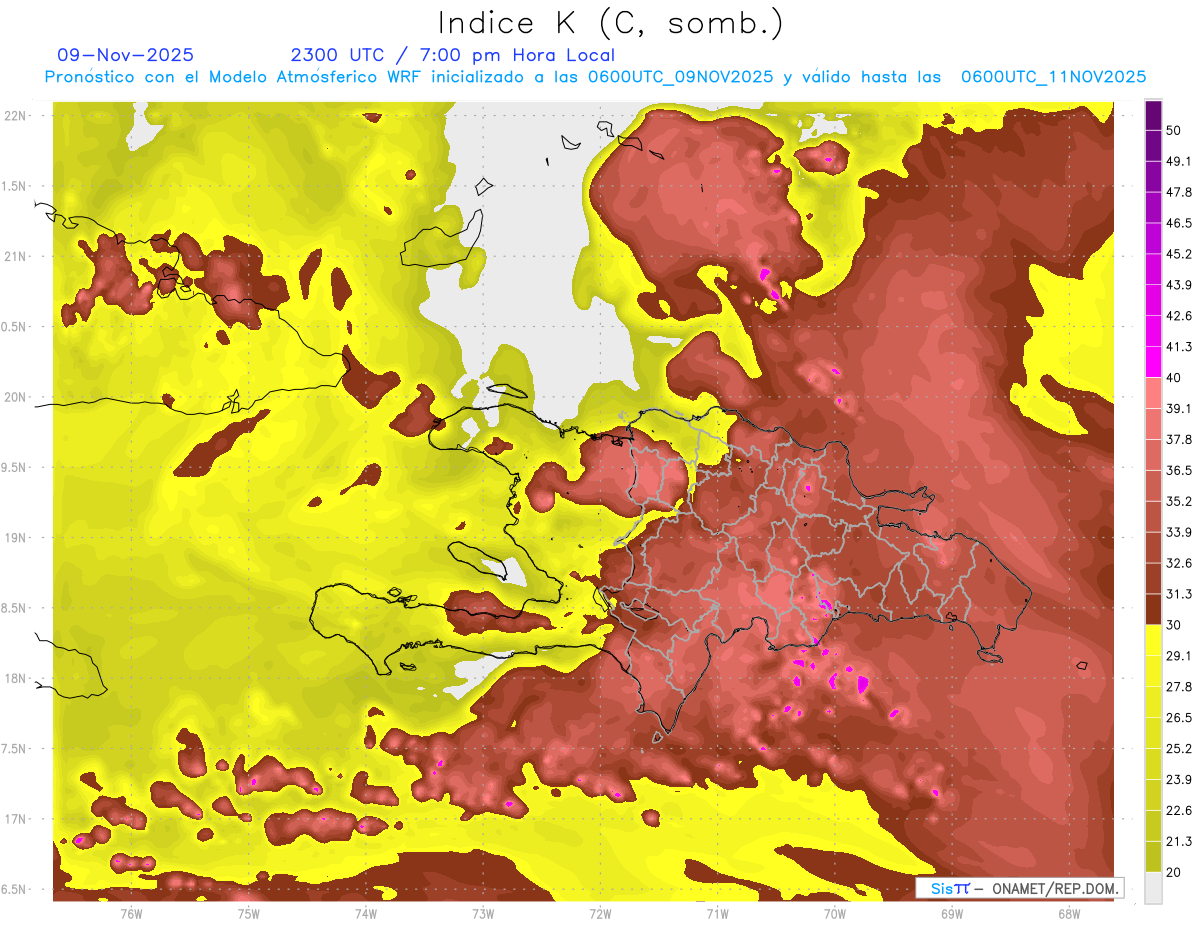Image resolution: width=1200 pixels, height=927 pixels.
Task: Click the '69W' longitude label
Action: point(952,913)
